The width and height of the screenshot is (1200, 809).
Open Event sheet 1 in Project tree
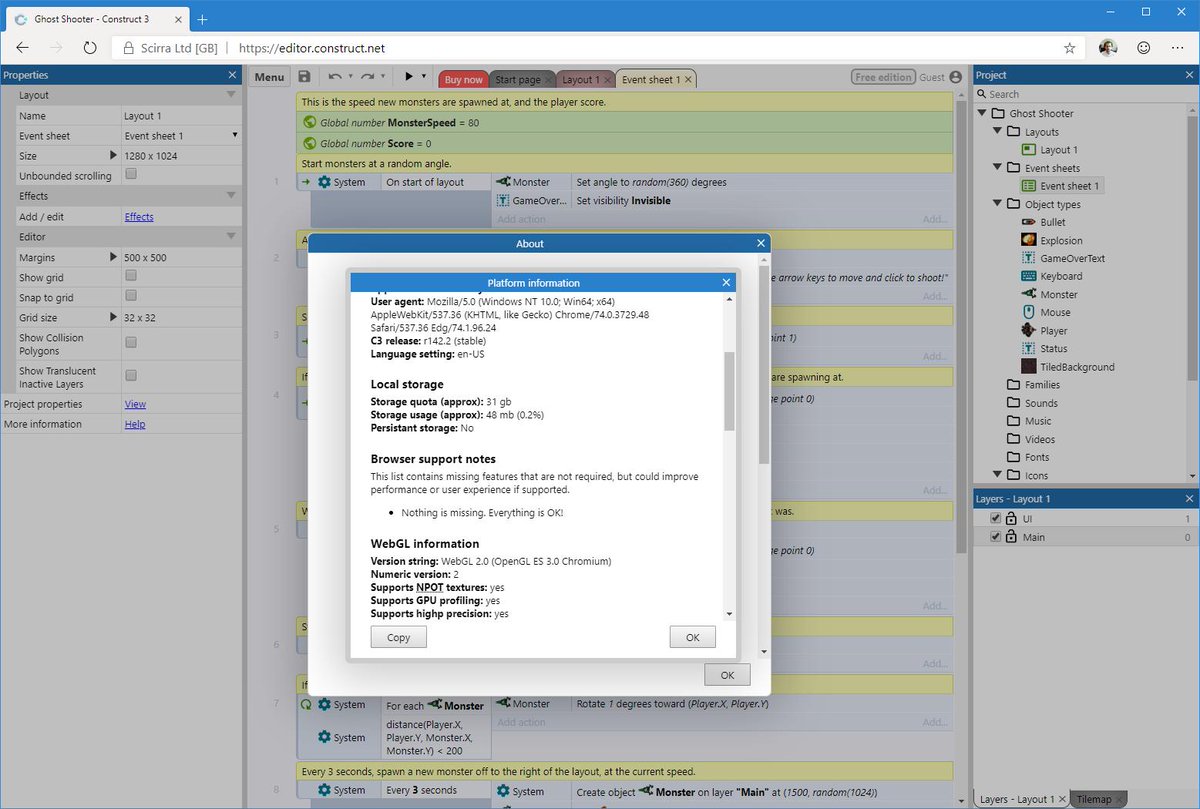click(x=1069, y=186)
